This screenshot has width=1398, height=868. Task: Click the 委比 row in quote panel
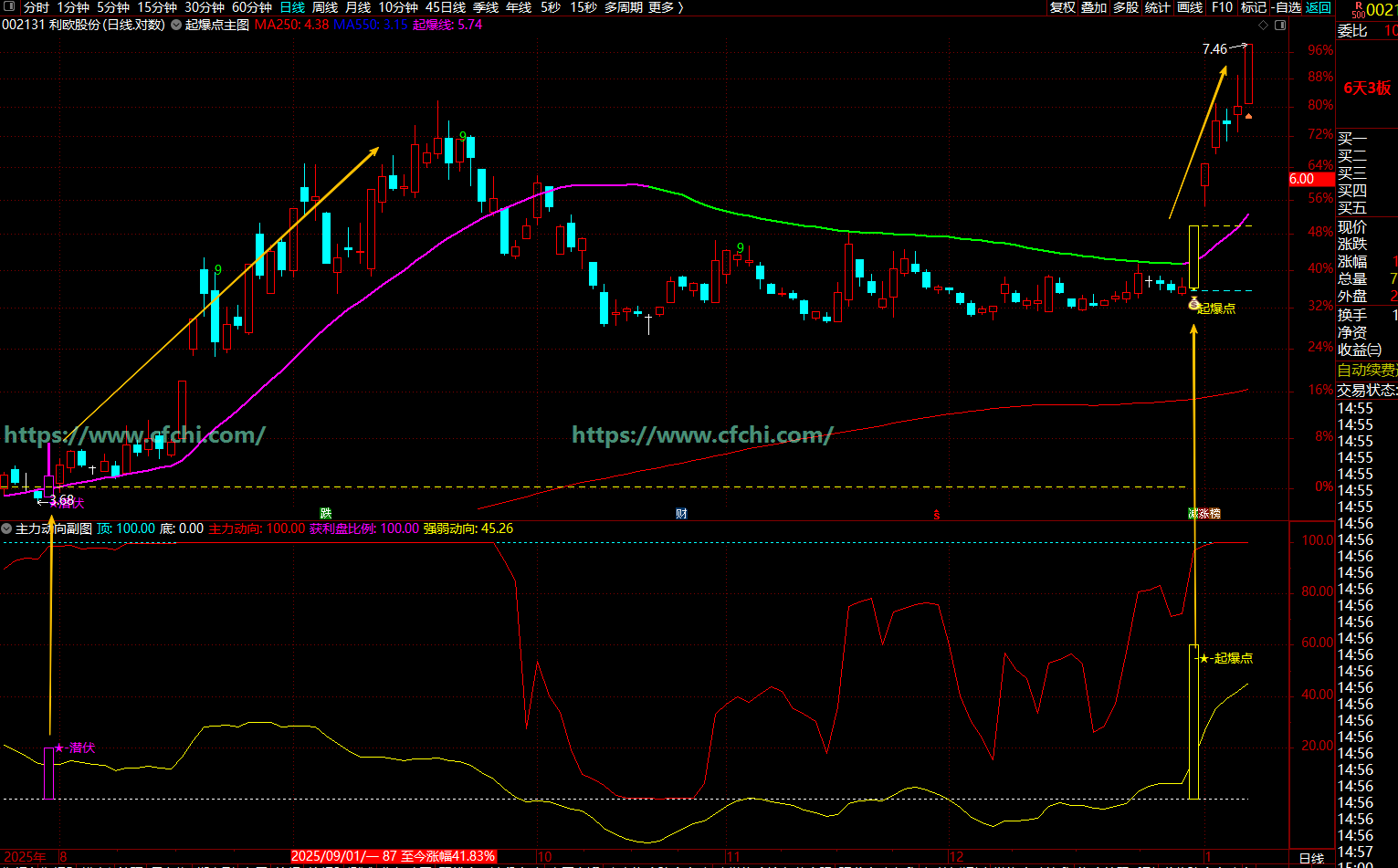tap(1367, 31)
